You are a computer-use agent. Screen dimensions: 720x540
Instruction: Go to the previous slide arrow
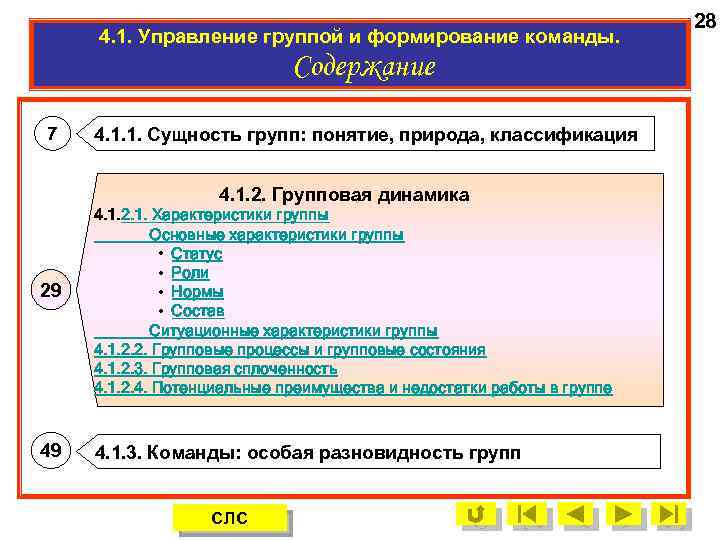pyautogui.click(x=577, y=514)
